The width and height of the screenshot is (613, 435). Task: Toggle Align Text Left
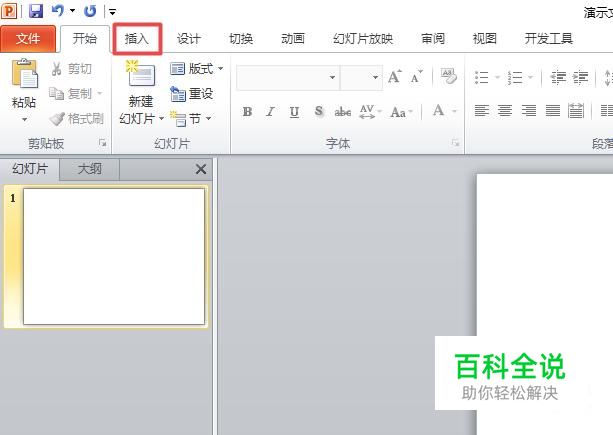482,111
